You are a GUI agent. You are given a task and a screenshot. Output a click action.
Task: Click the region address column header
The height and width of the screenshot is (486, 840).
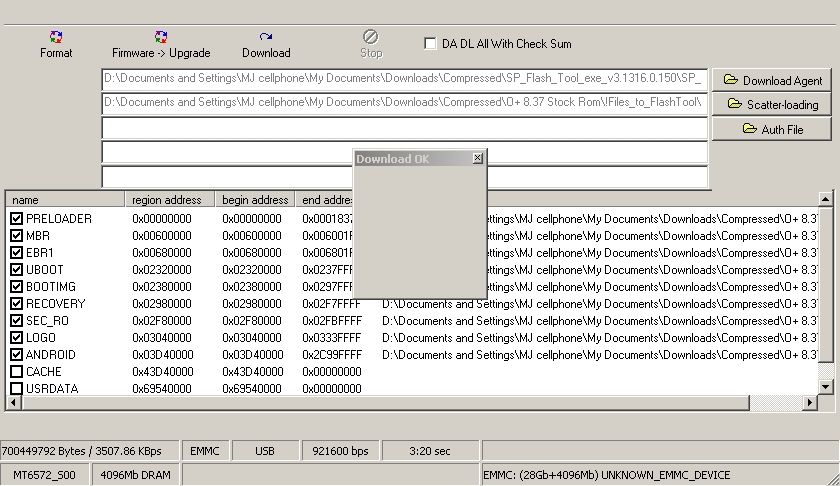click(x=170, y=200)
